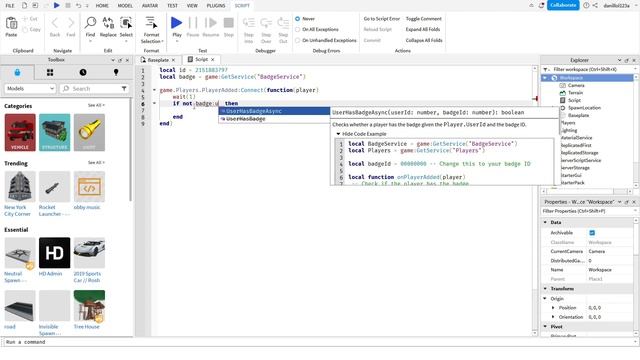Click the Toolbox Search input field
Viewport: 640px width, 360px height.
[x=95, y=89]
